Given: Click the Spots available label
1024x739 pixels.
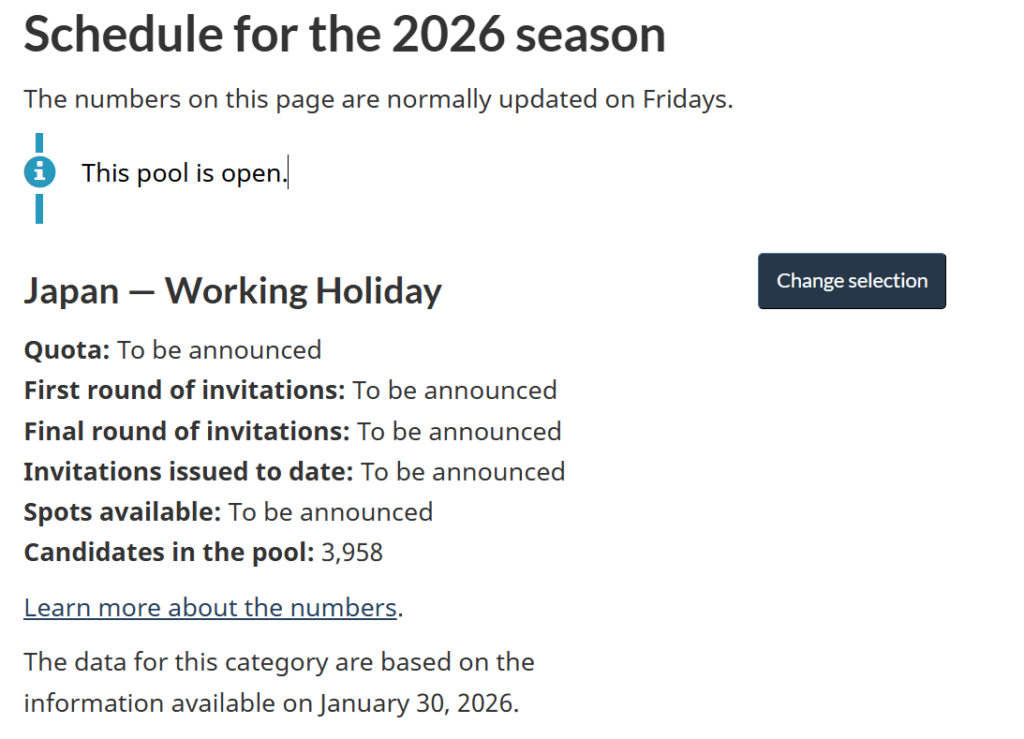Looking at the screenshot, I should [122, 512].
